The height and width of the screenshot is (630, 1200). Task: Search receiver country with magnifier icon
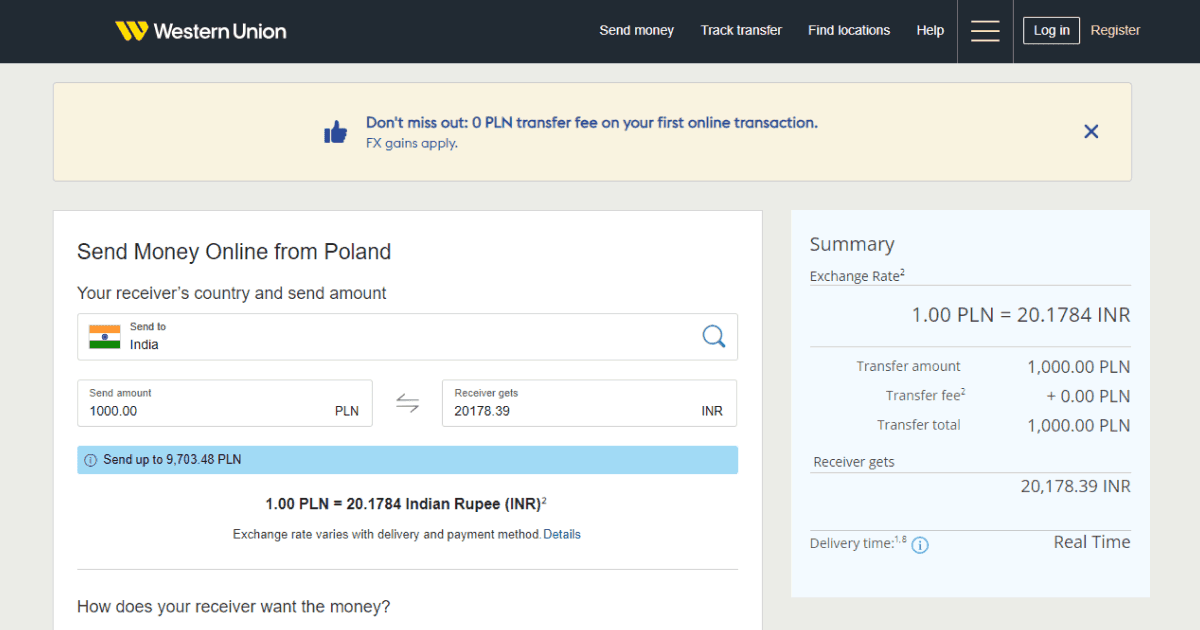tap(714, 336)
